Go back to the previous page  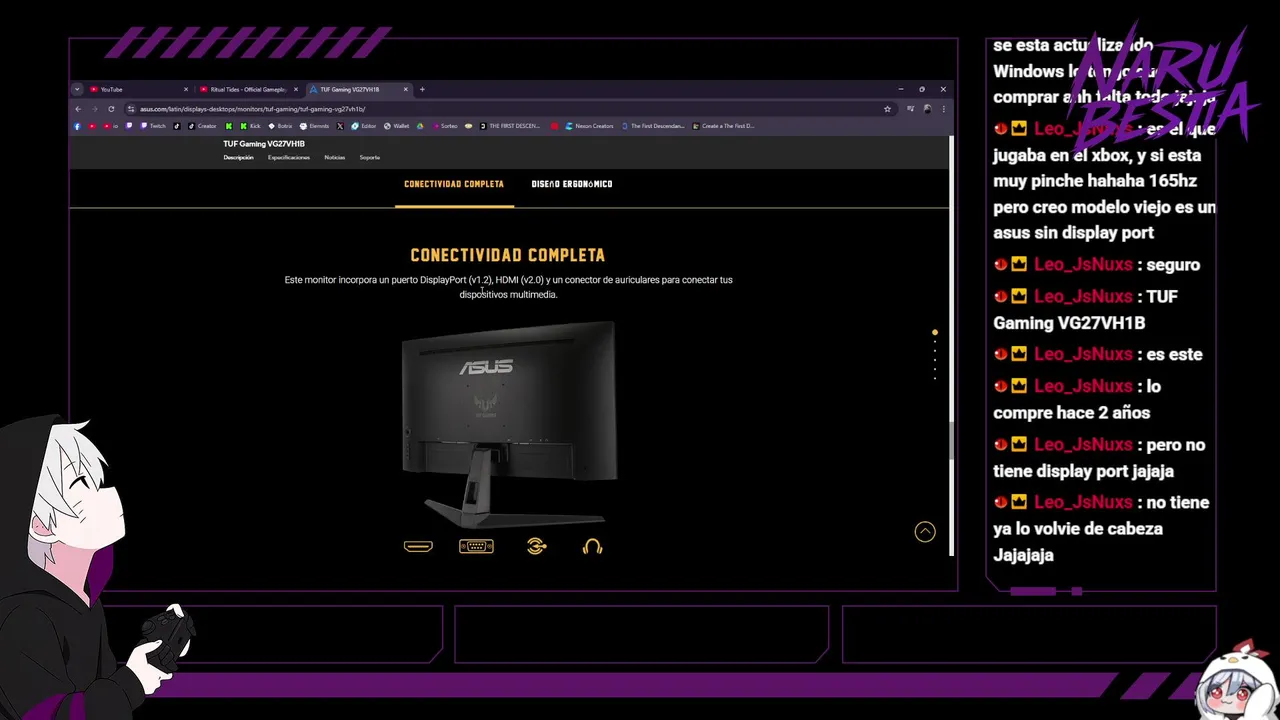coord(78,109)
